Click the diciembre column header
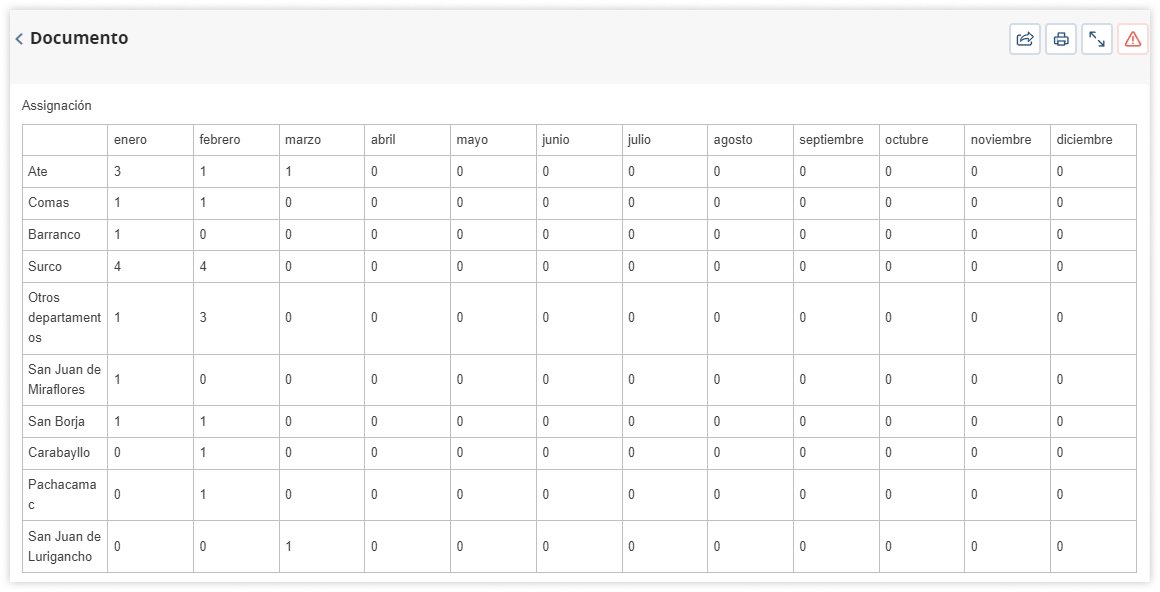This screenshot has width=1160, height=592. [x=1084, y=140]
